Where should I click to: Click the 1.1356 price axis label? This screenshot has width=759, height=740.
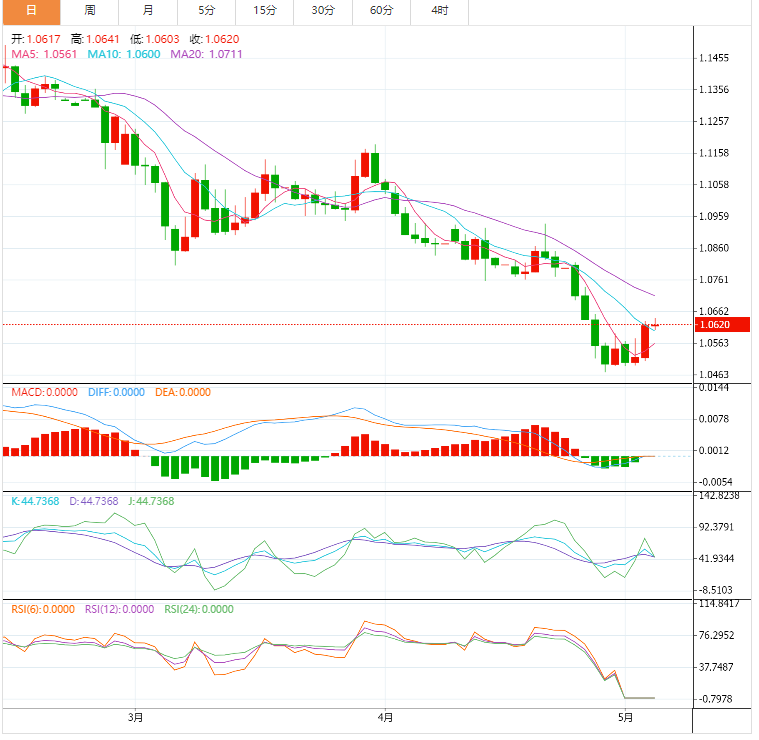coord(713,90)
